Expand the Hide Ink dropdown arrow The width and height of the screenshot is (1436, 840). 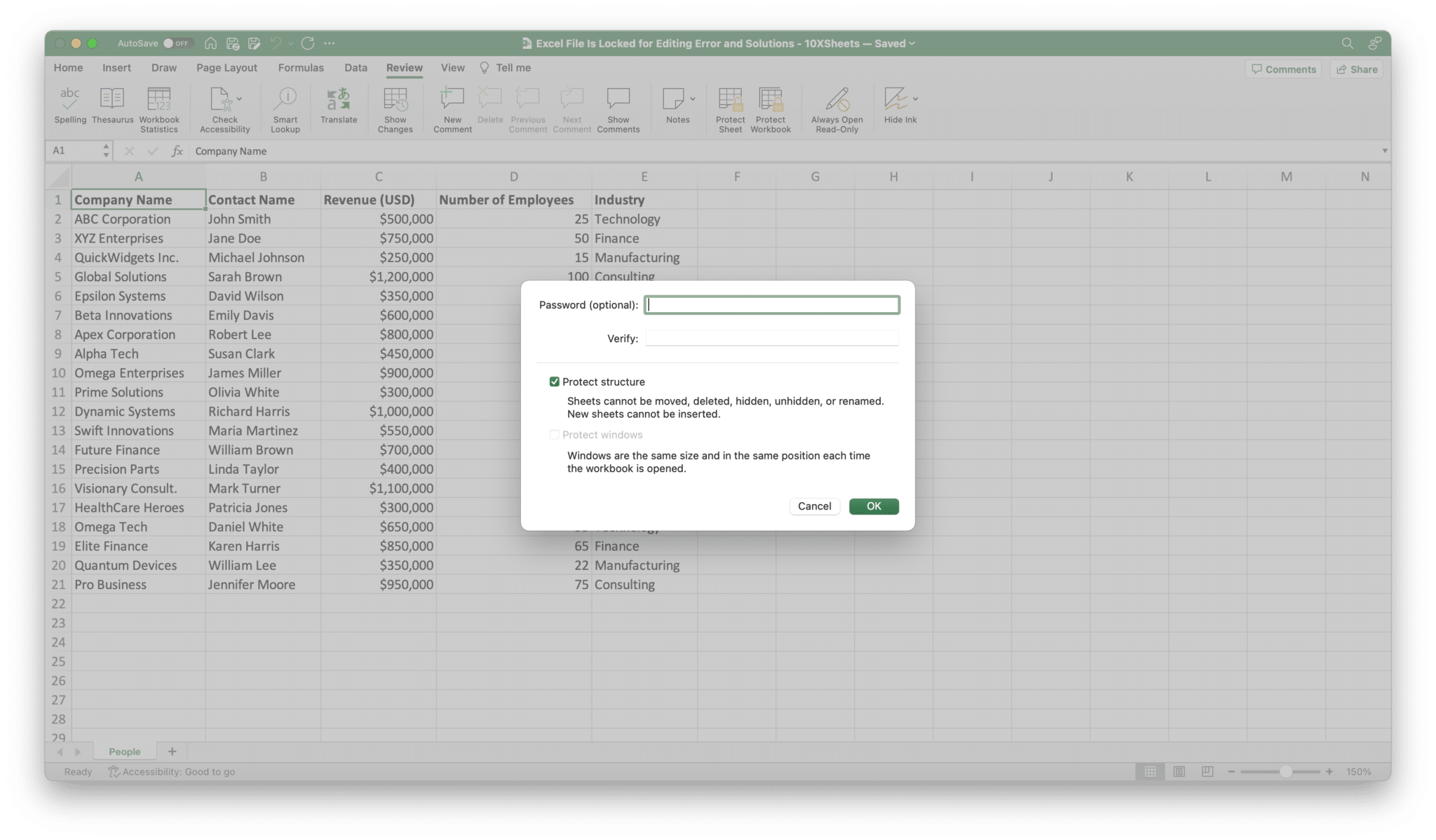coord(916,99)
